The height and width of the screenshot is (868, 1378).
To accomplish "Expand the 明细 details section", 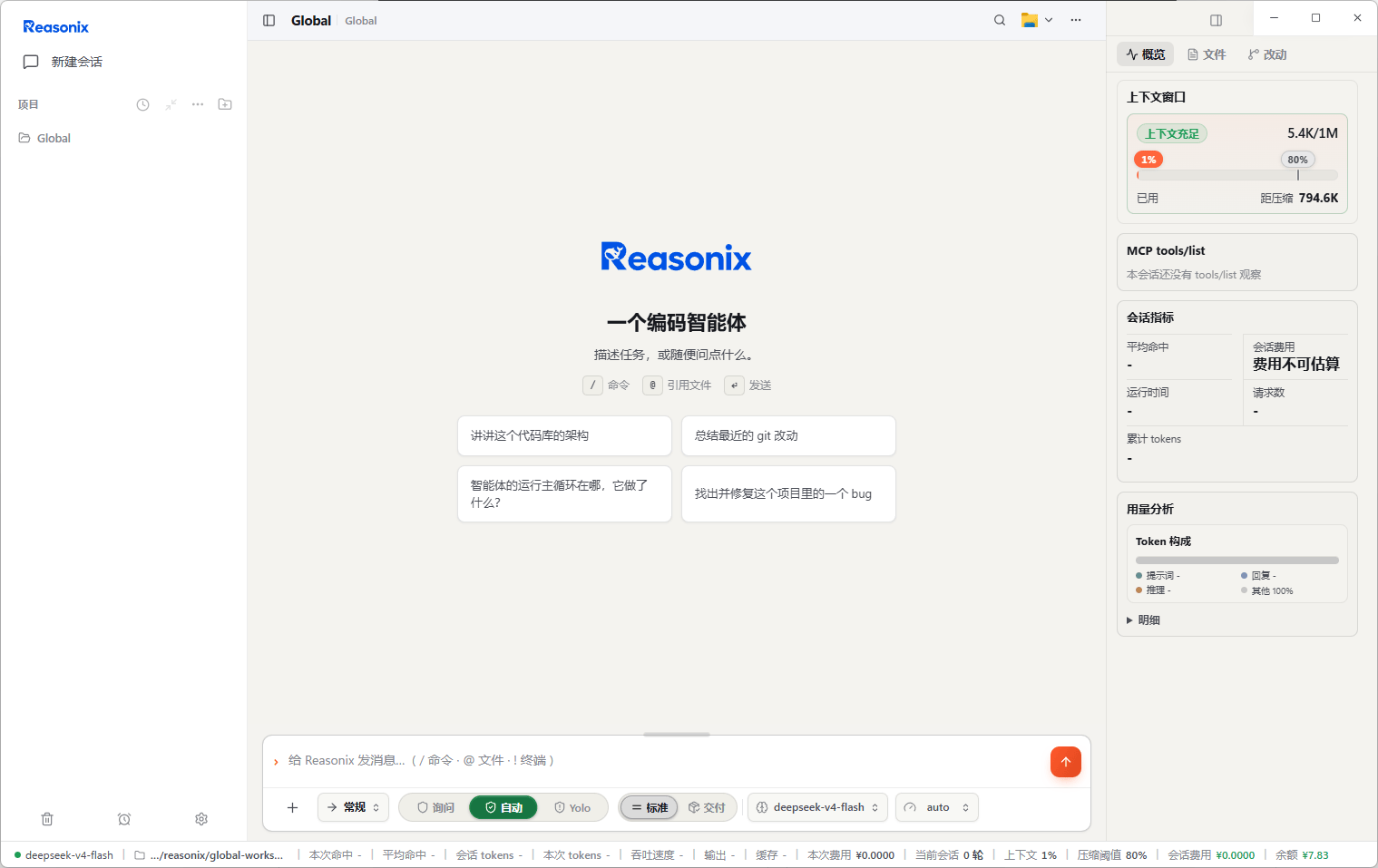I will (1144, 620).
